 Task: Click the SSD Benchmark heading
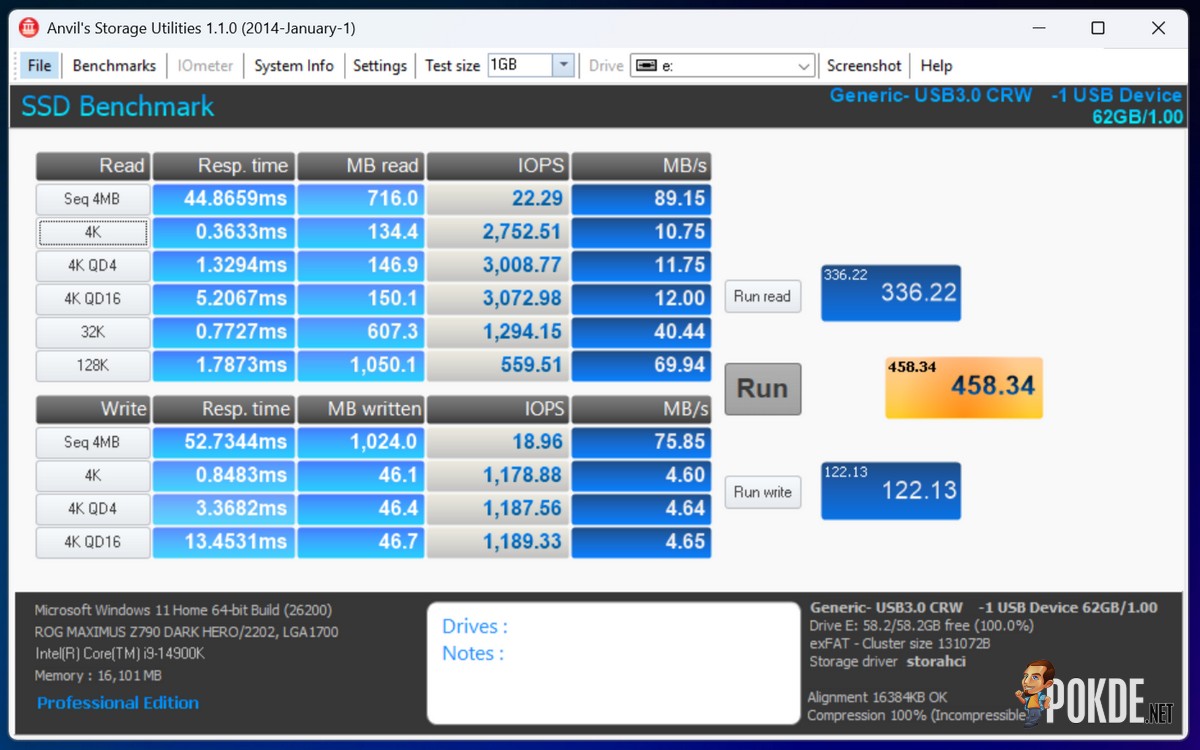[118, 107]
